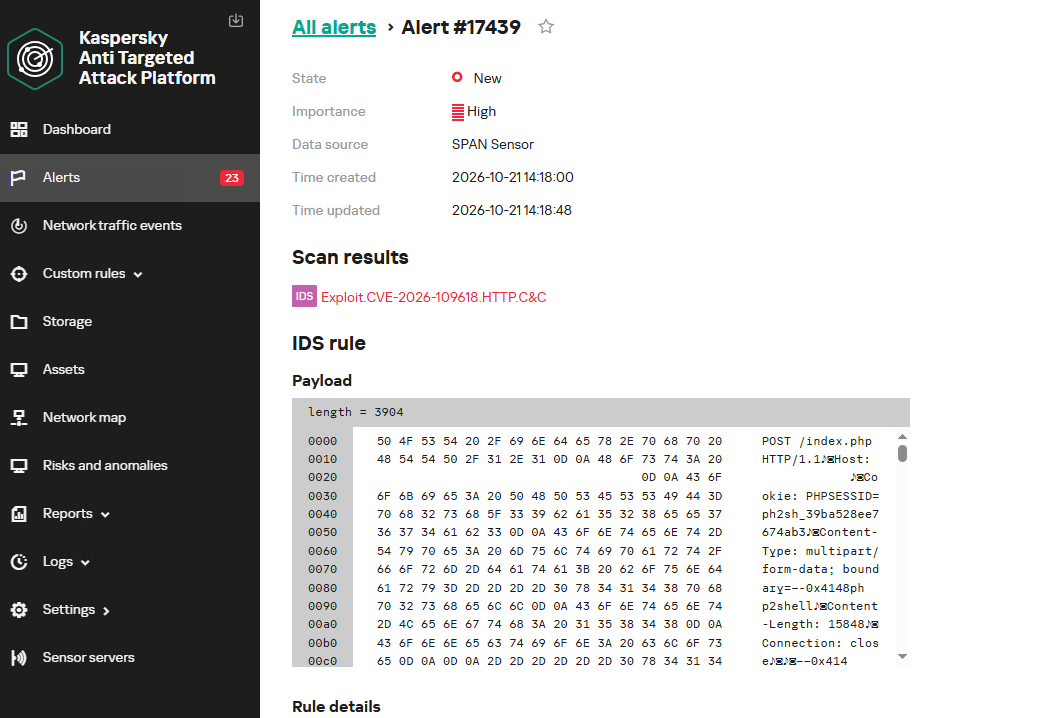Click time created '2026-10-21 14:18:00'

(513, 177)
